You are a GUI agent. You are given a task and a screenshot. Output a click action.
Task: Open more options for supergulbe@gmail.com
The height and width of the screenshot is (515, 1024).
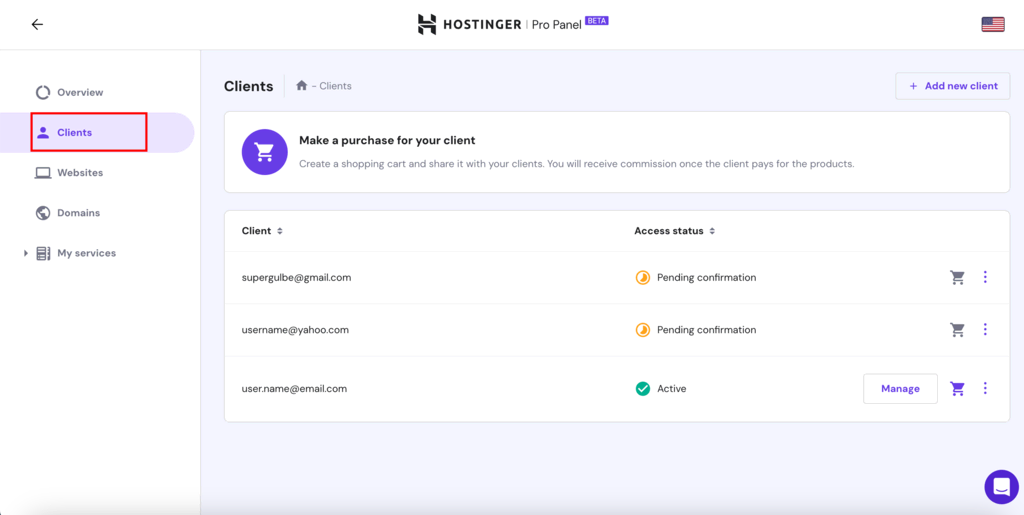[985, 277]
